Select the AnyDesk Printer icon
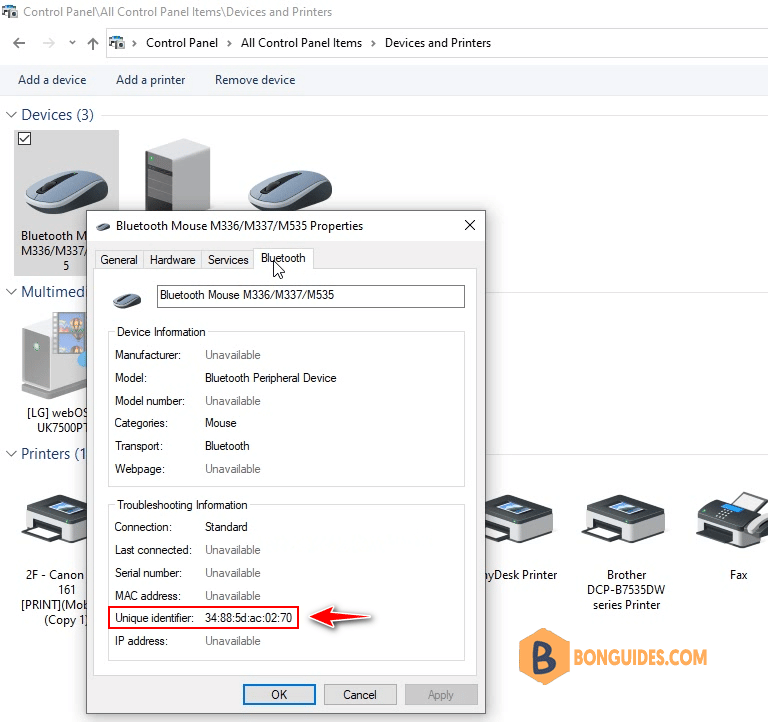The width and height of the screenshot is (768, 722). 518,519
